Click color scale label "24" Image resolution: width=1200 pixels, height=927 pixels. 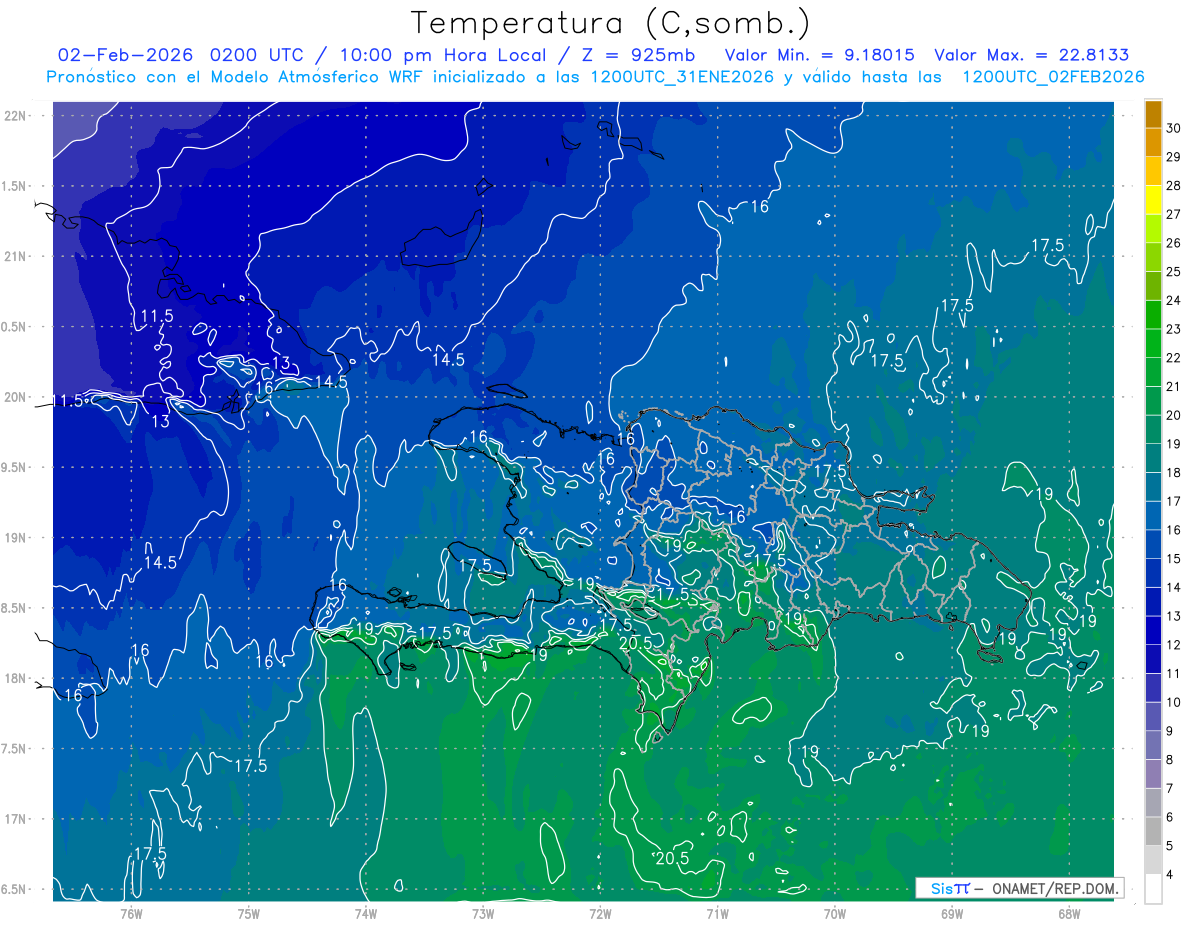click(x=1173, y=300)
